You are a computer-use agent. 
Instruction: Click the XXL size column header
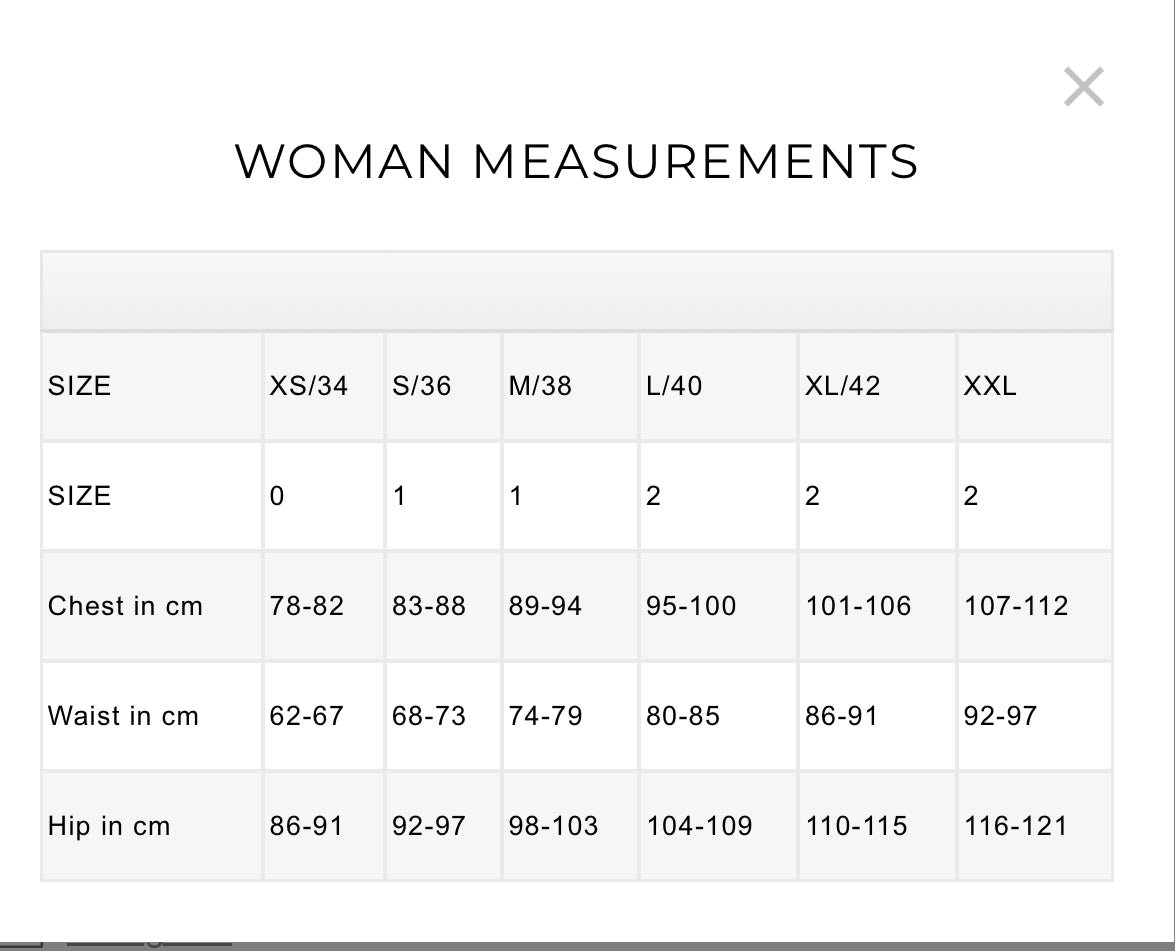point(989,386)
